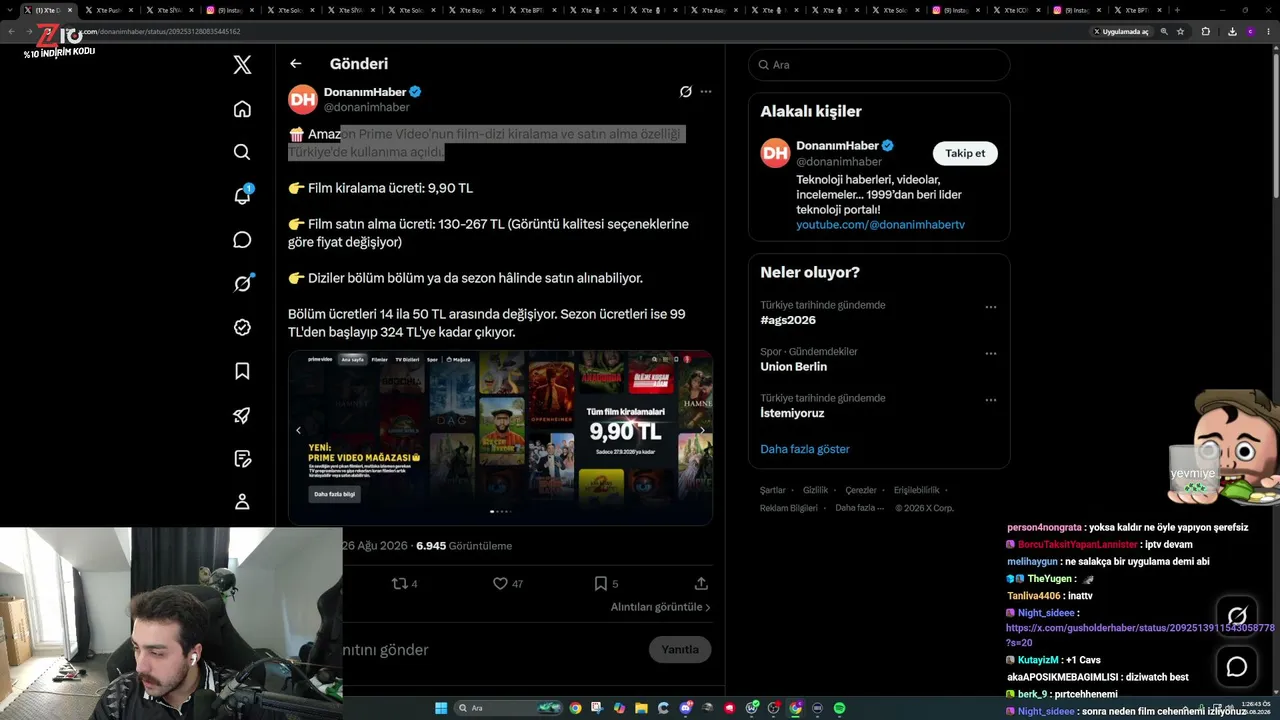Open more options on the DonanımHaber post
1280x720 pixels.
(706, 92)
